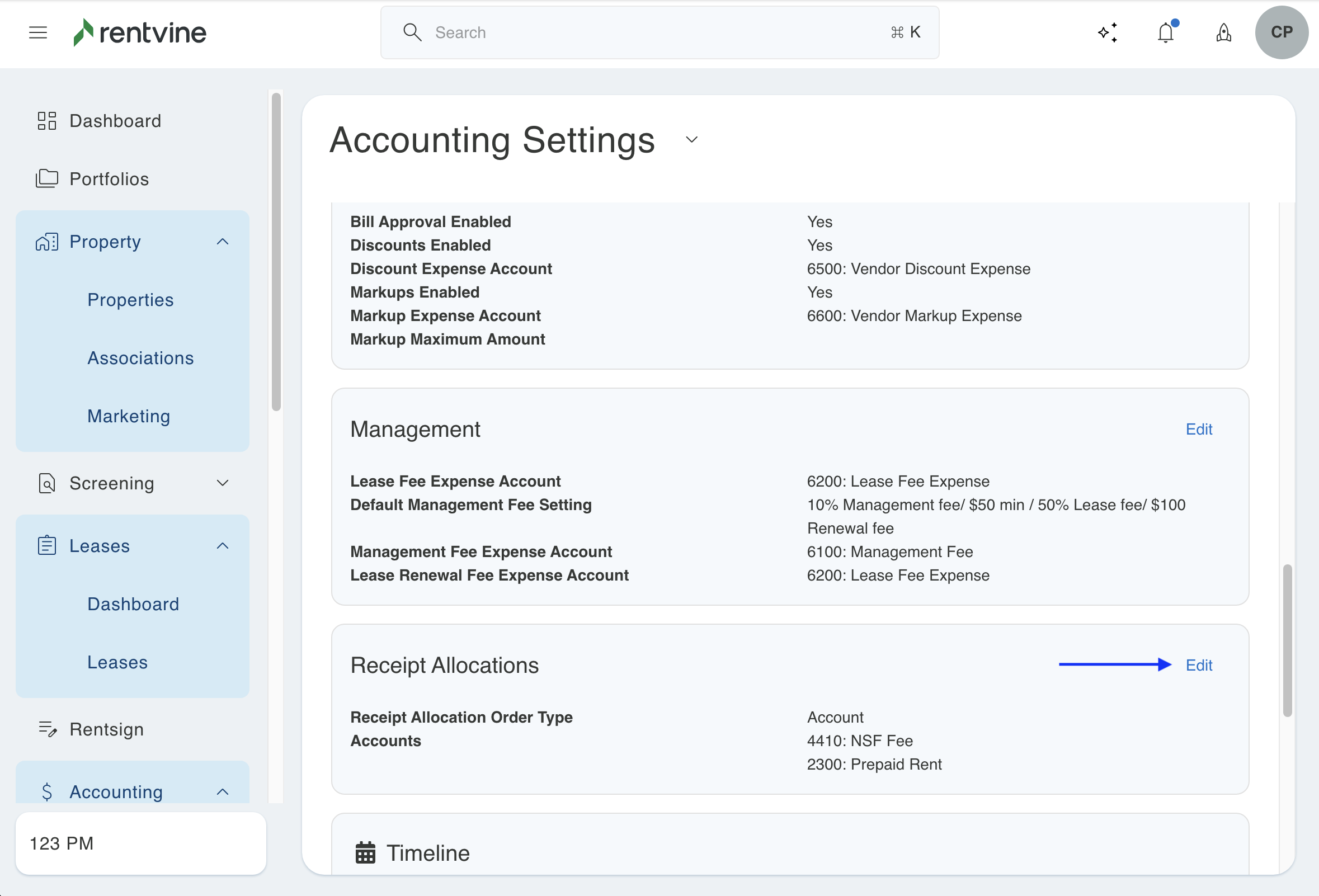Screen dimensions: 1319x896
Task: Collapse the Accounting sidebar section
Action: 223,791
